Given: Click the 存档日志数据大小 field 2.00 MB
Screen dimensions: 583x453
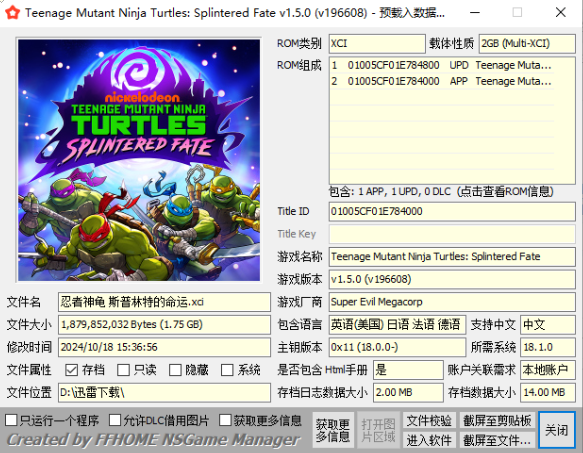Looking at the screenshot, I should coord(408,392).
